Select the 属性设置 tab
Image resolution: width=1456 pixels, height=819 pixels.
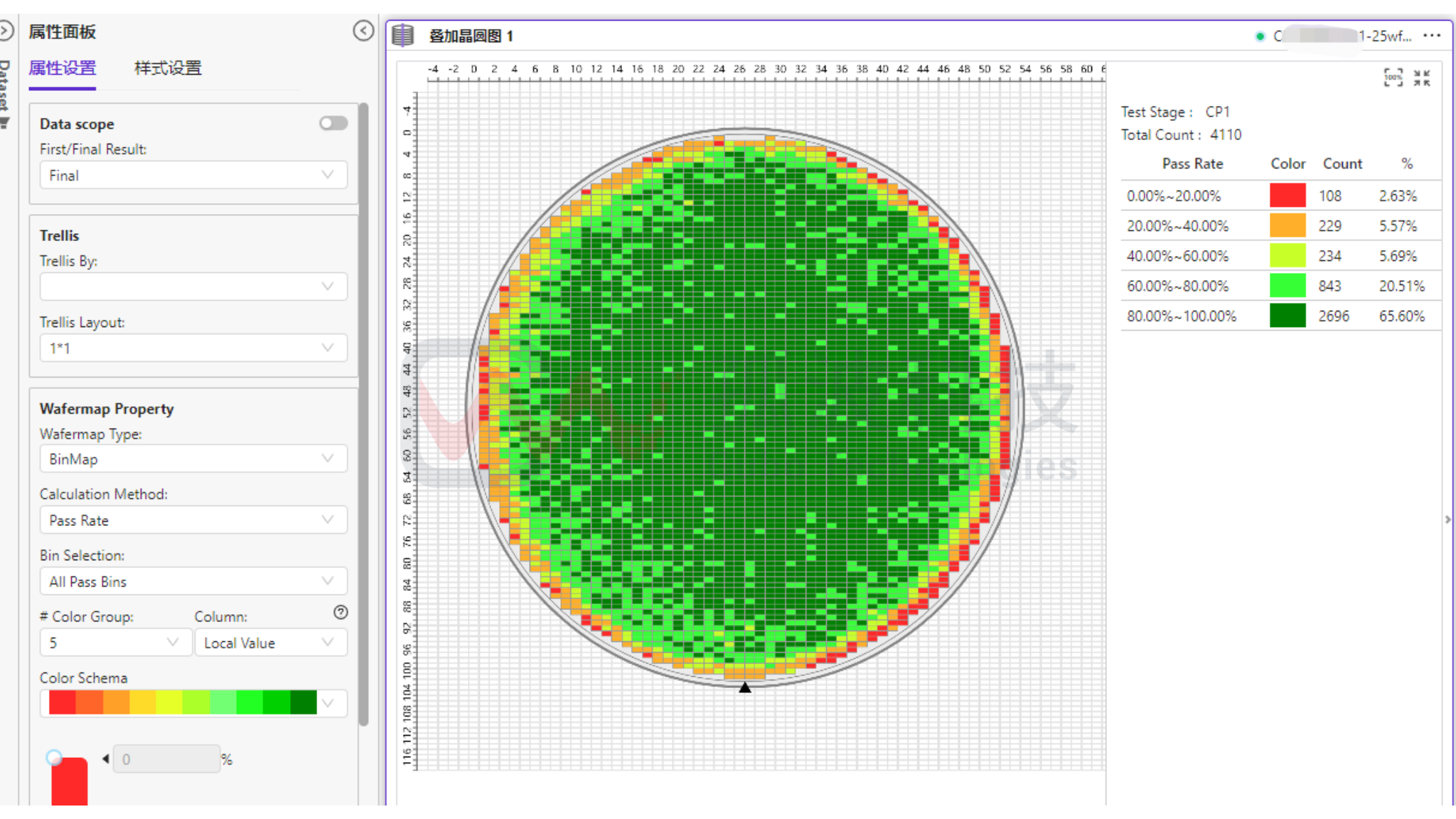63,68
